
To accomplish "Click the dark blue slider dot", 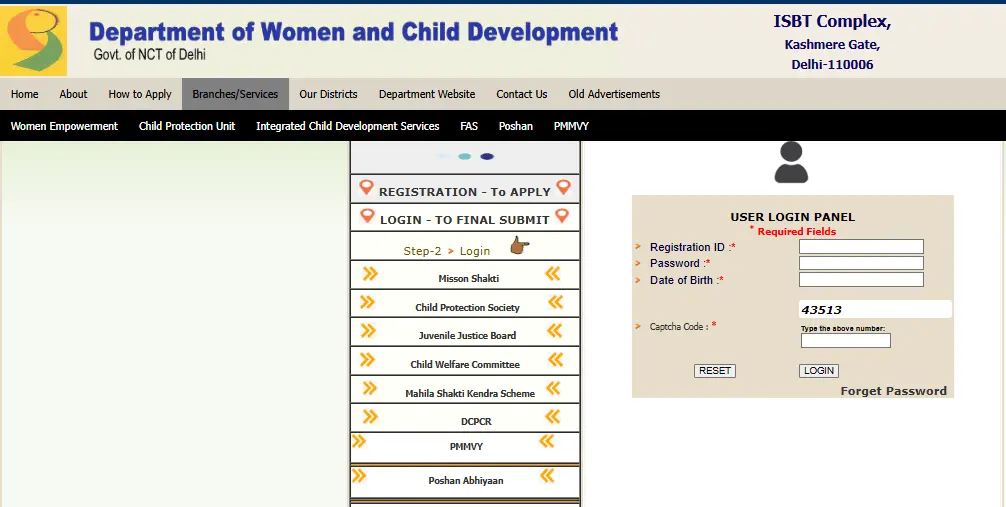I will (x=487, y=157).
